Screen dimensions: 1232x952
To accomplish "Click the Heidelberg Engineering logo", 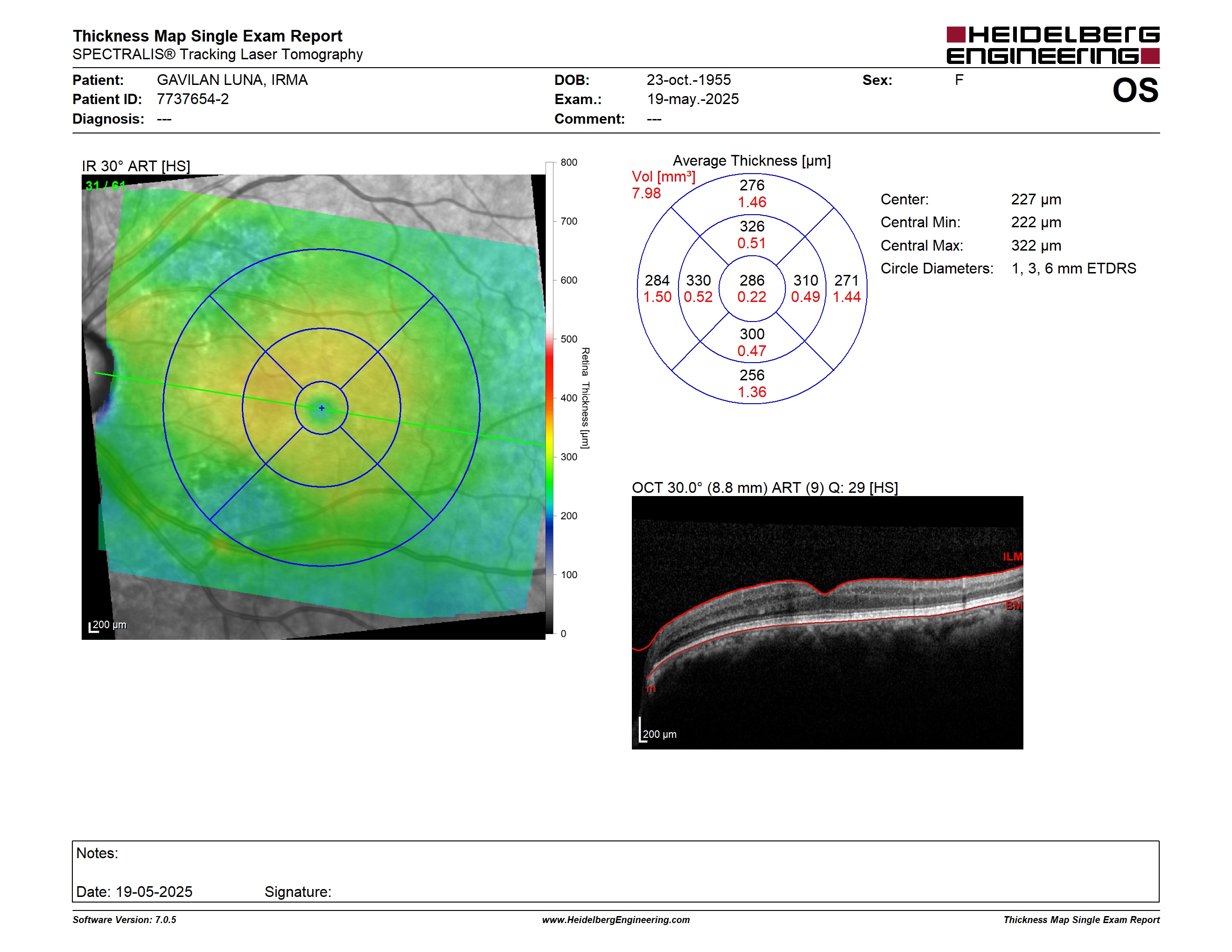I will [x=1053, y=45].
